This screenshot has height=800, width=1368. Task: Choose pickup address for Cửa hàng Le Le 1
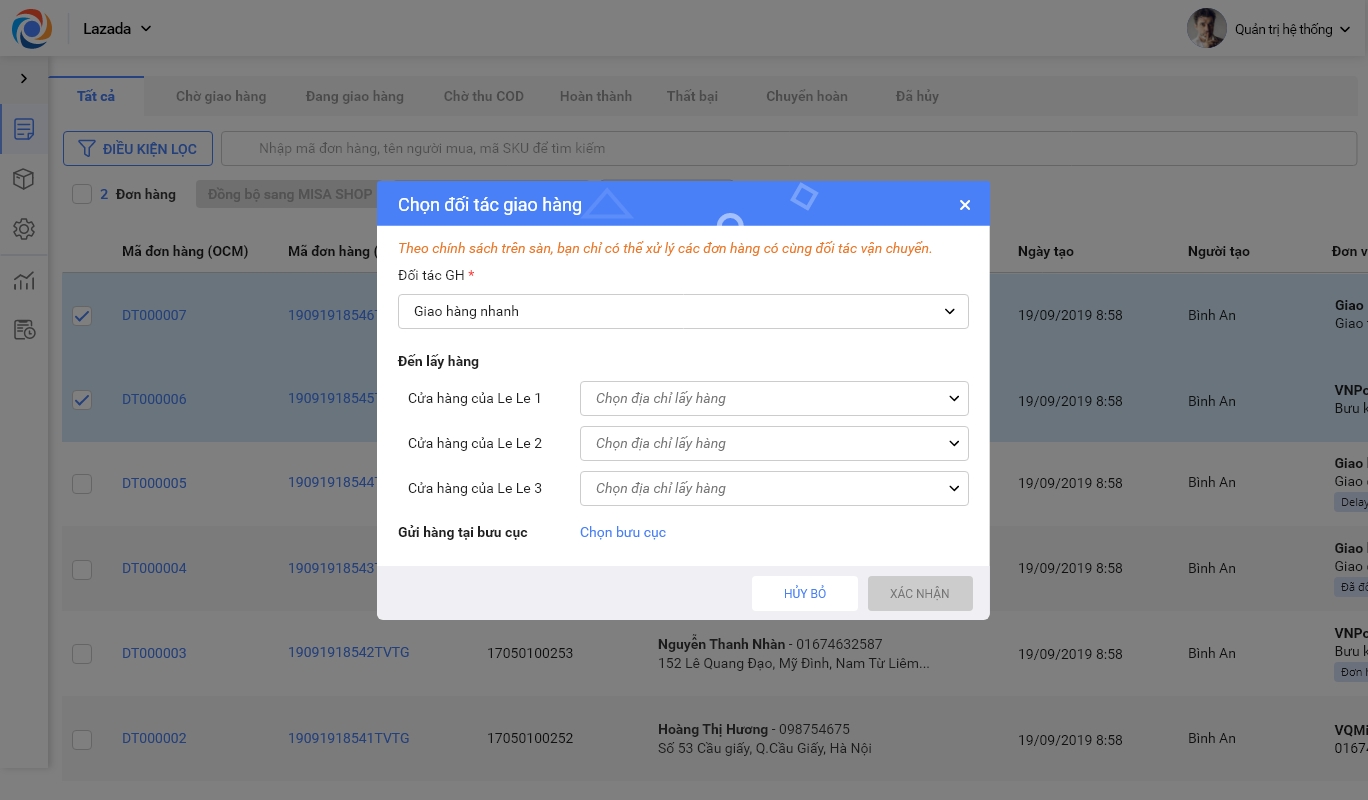click(774, 398)
